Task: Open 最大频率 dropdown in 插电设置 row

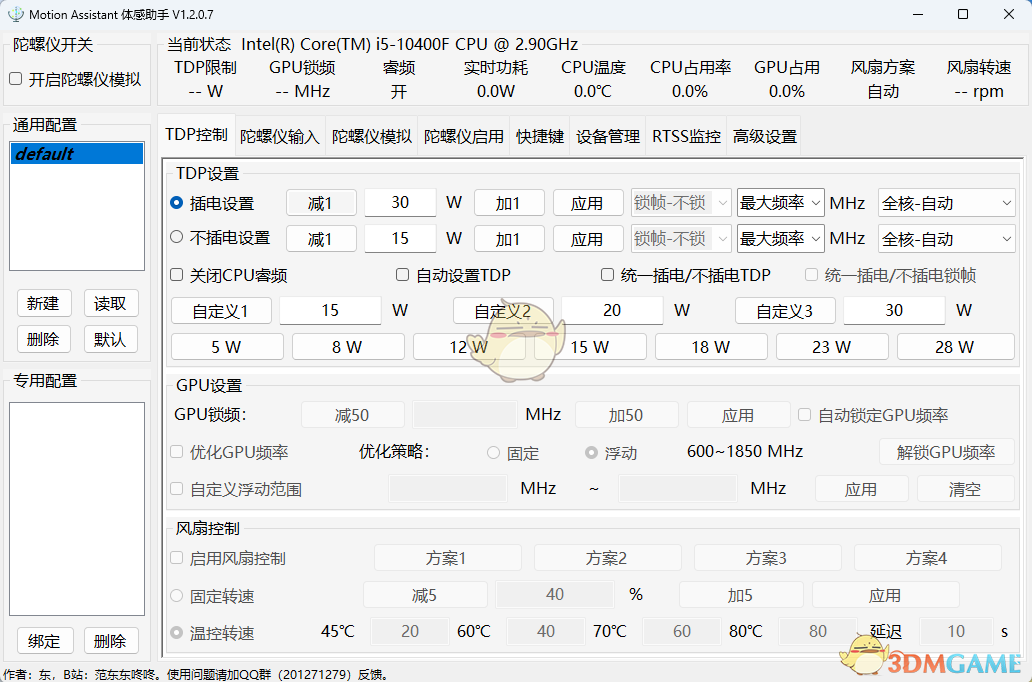Action: [780, 203]
